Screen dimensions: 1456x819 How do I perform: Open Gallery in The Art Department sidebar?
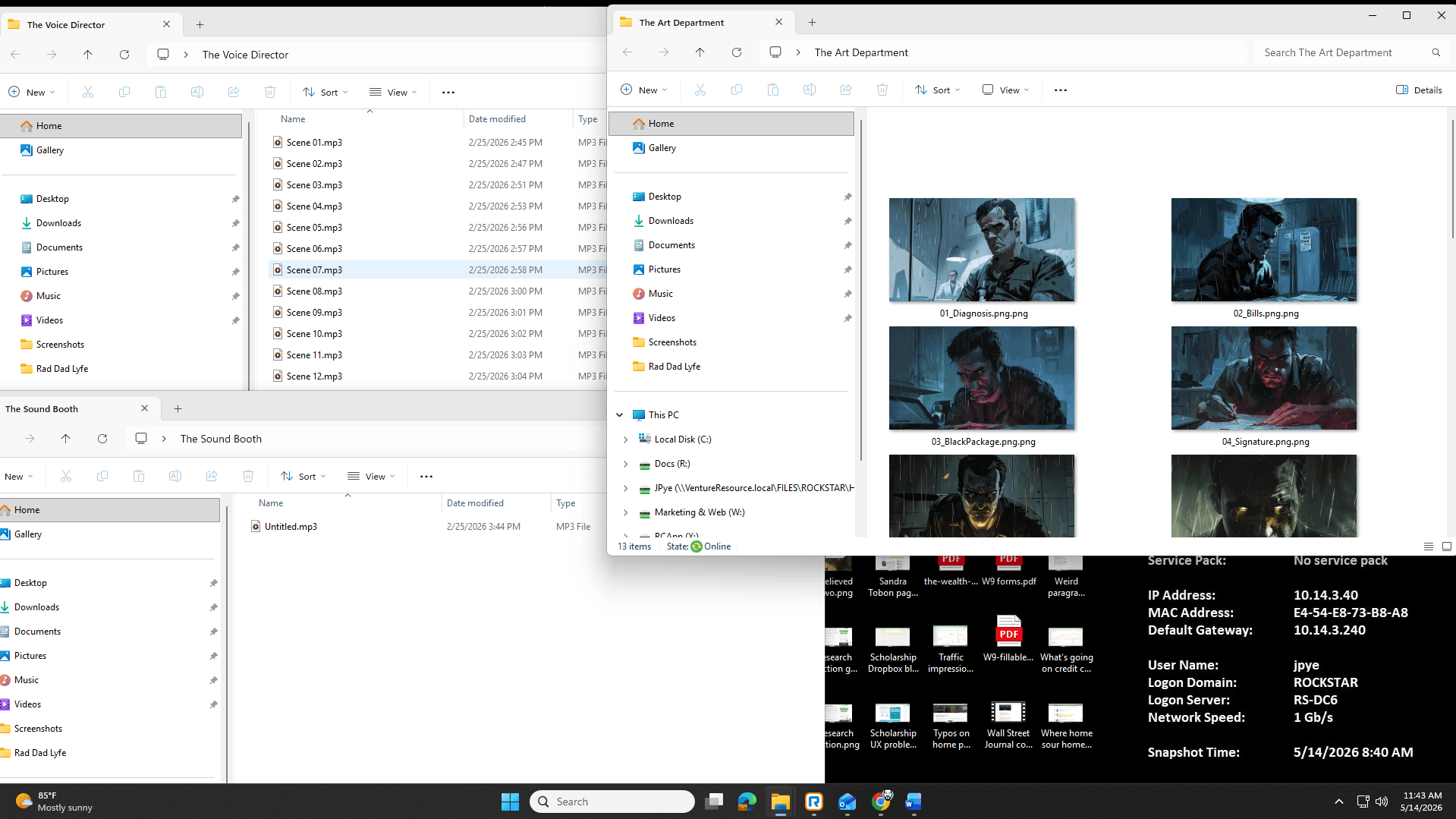(x=662, y=148)
